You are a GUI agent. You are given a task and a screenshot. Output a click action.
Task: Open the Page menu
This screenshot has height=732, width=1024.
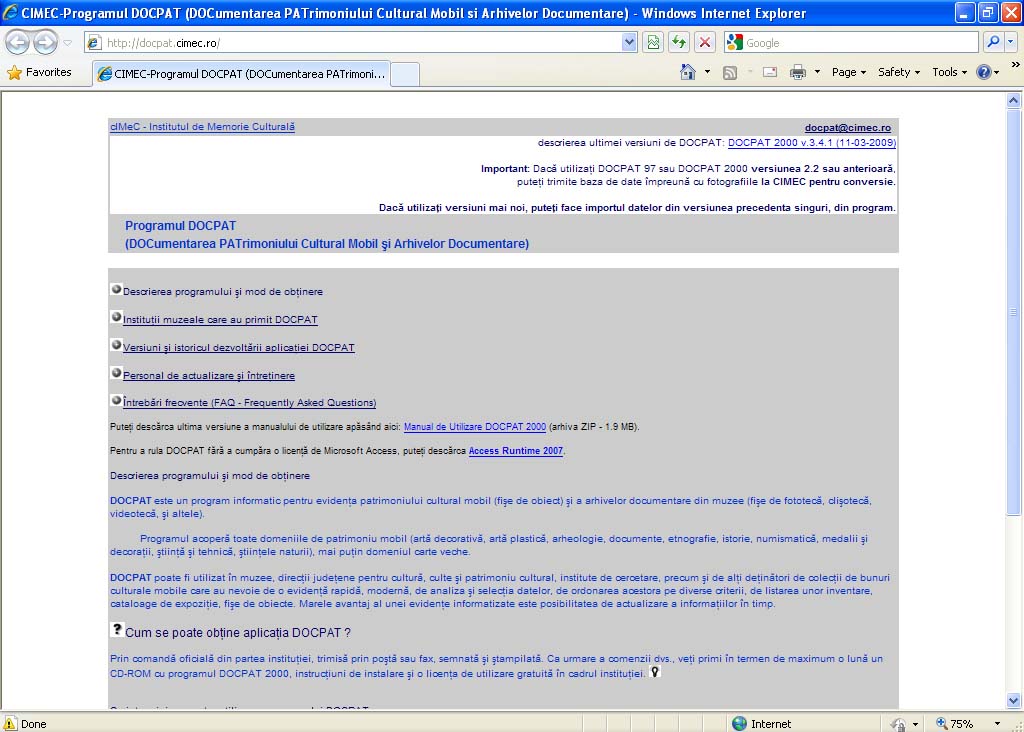pos(848,72)
